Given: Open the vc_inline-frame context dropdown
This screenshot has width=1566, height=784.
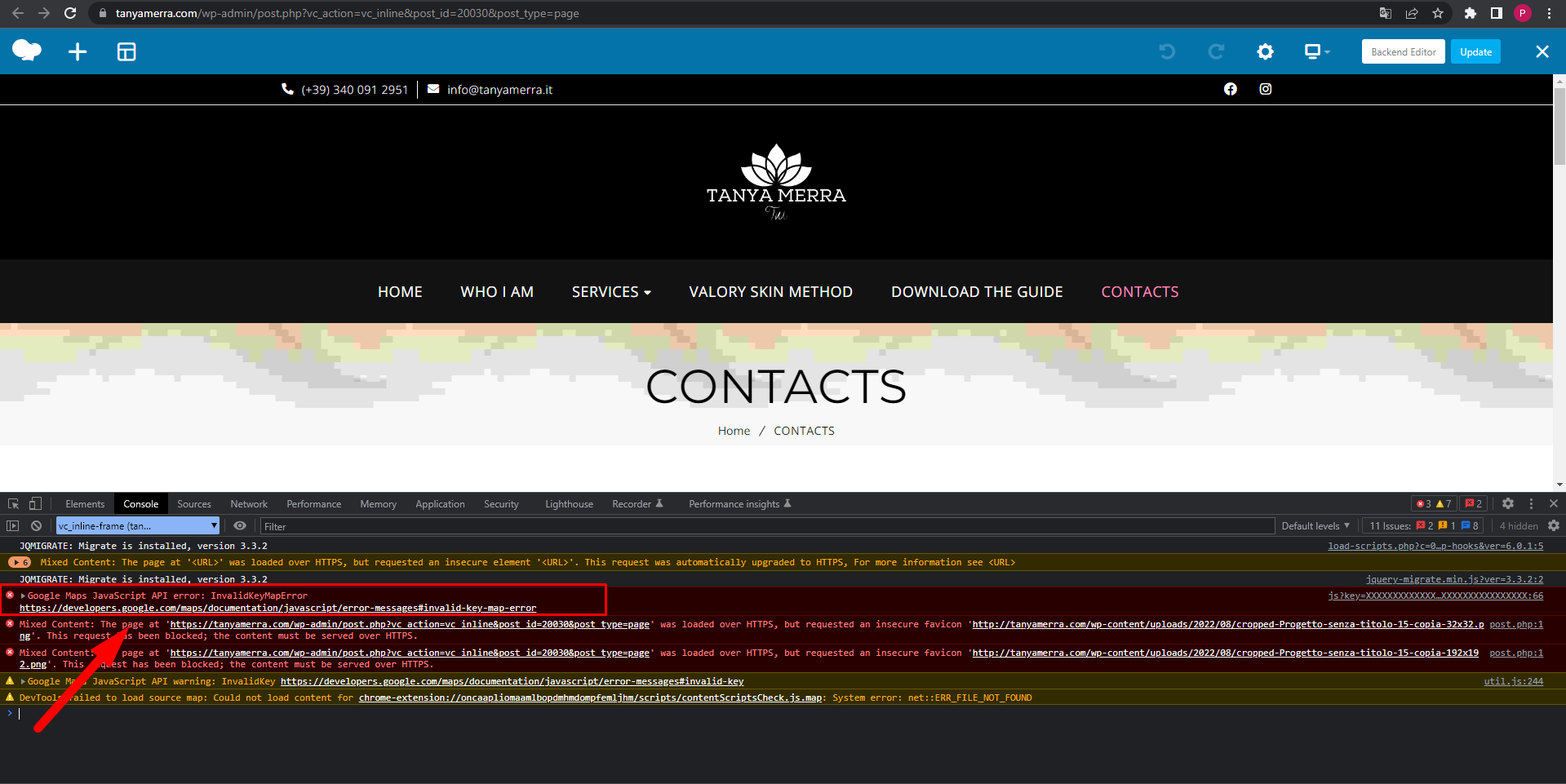Looking at the screenshot, I should point(138,526).
